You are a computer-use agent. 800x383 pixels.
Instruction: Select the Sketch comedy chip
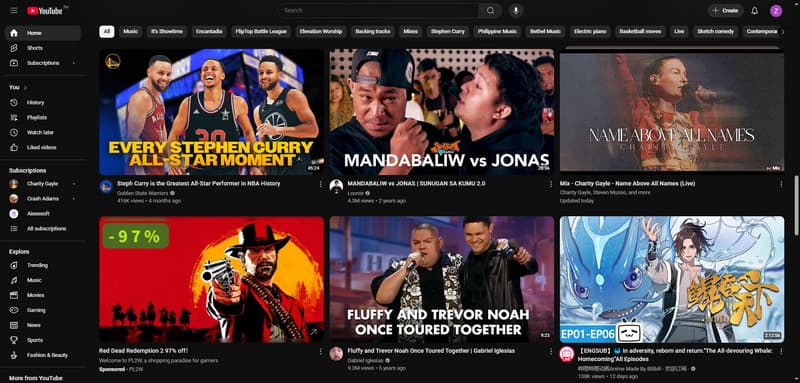pos(715,32)
